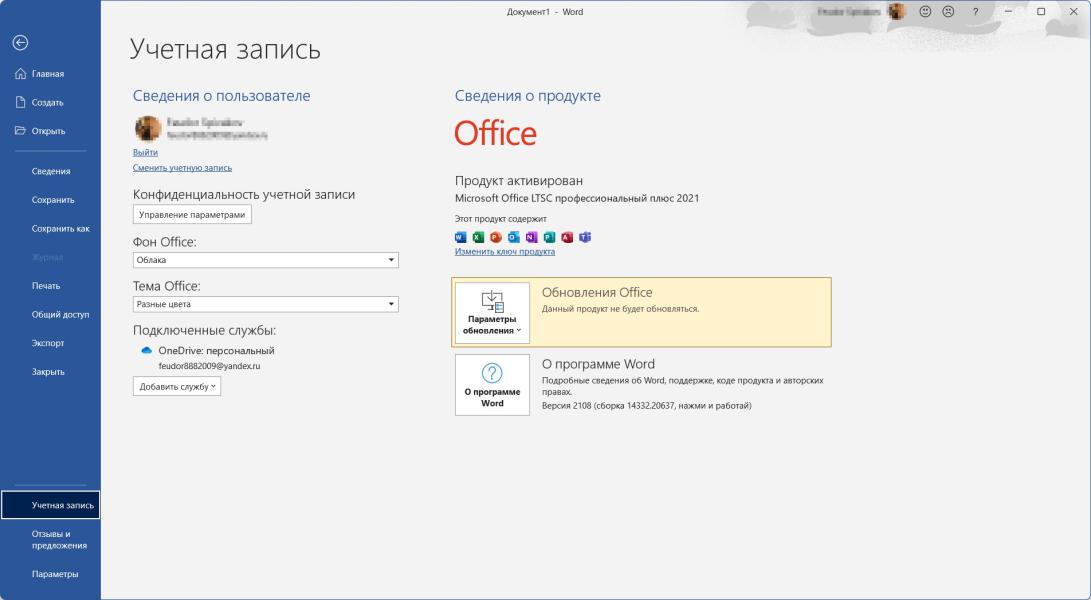Click the Word app icon
The height and width of the screenshot is (600, 1091).
coord(461,237)
